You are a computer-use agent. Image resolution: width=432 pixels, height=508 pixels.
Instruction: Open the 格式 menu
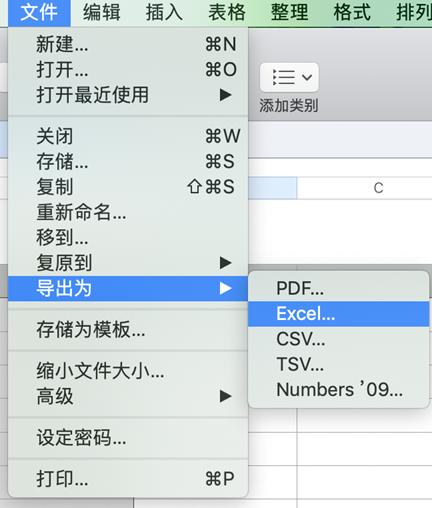352,13
